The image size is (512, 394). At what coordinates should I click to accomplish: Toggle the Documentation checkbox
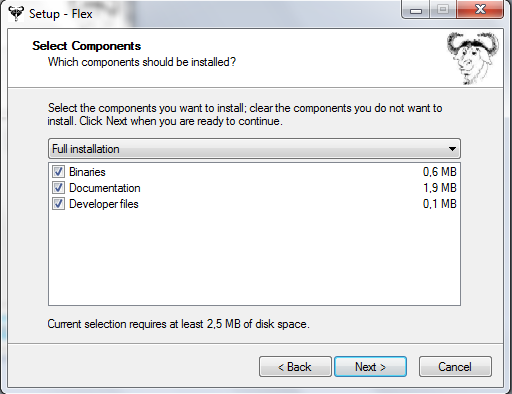(58, 188)
